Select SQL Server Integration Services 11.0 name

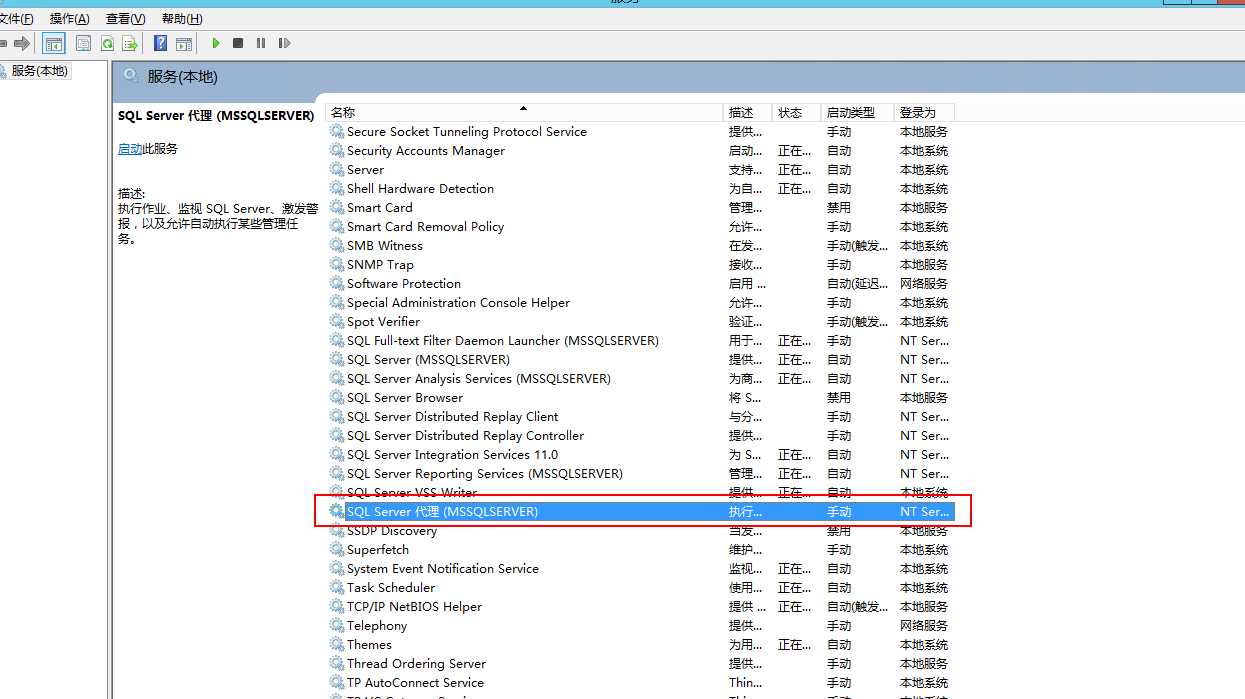coord(453,455)
